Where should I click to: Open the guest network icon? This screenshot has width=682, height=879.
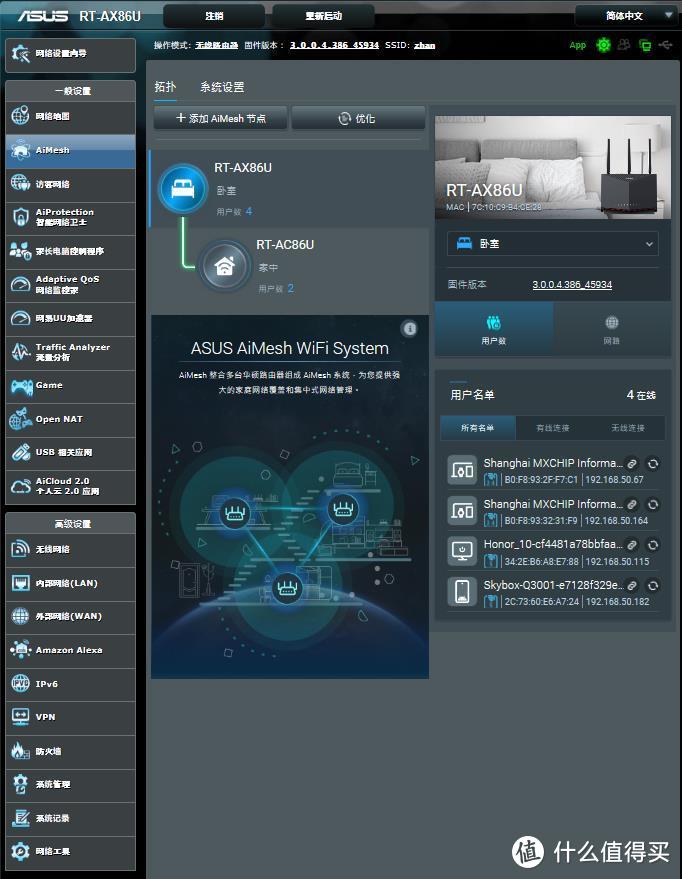pyautogui.click(x=21, y=183)
